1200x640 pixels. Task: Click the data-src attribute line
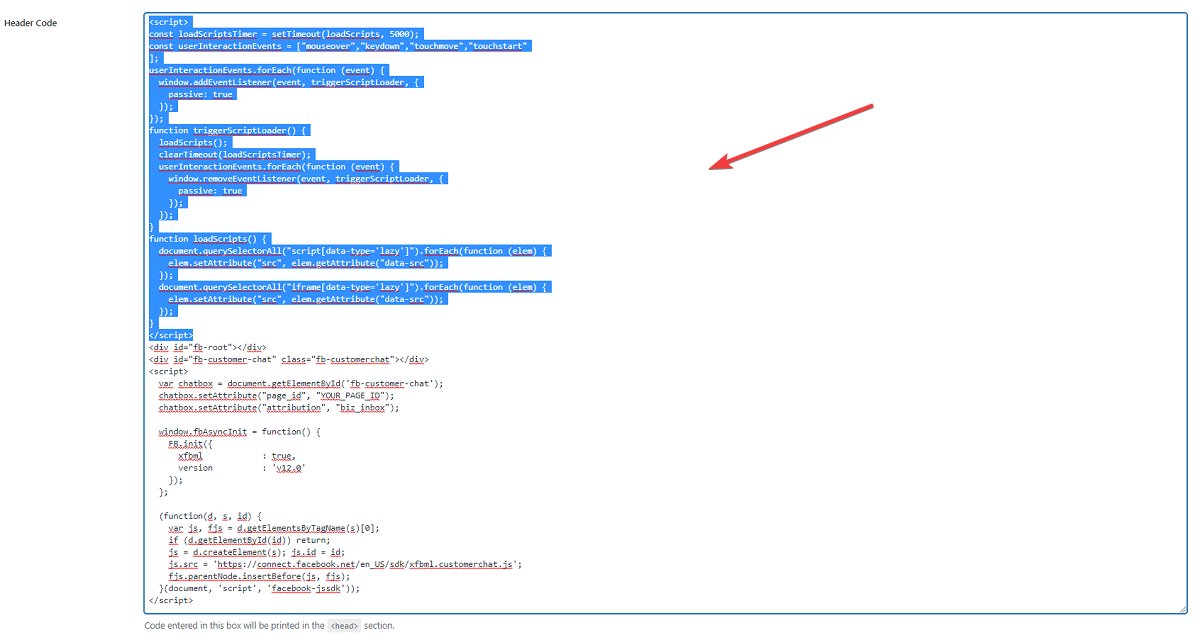pyautogui.click(x=300, y=262)
